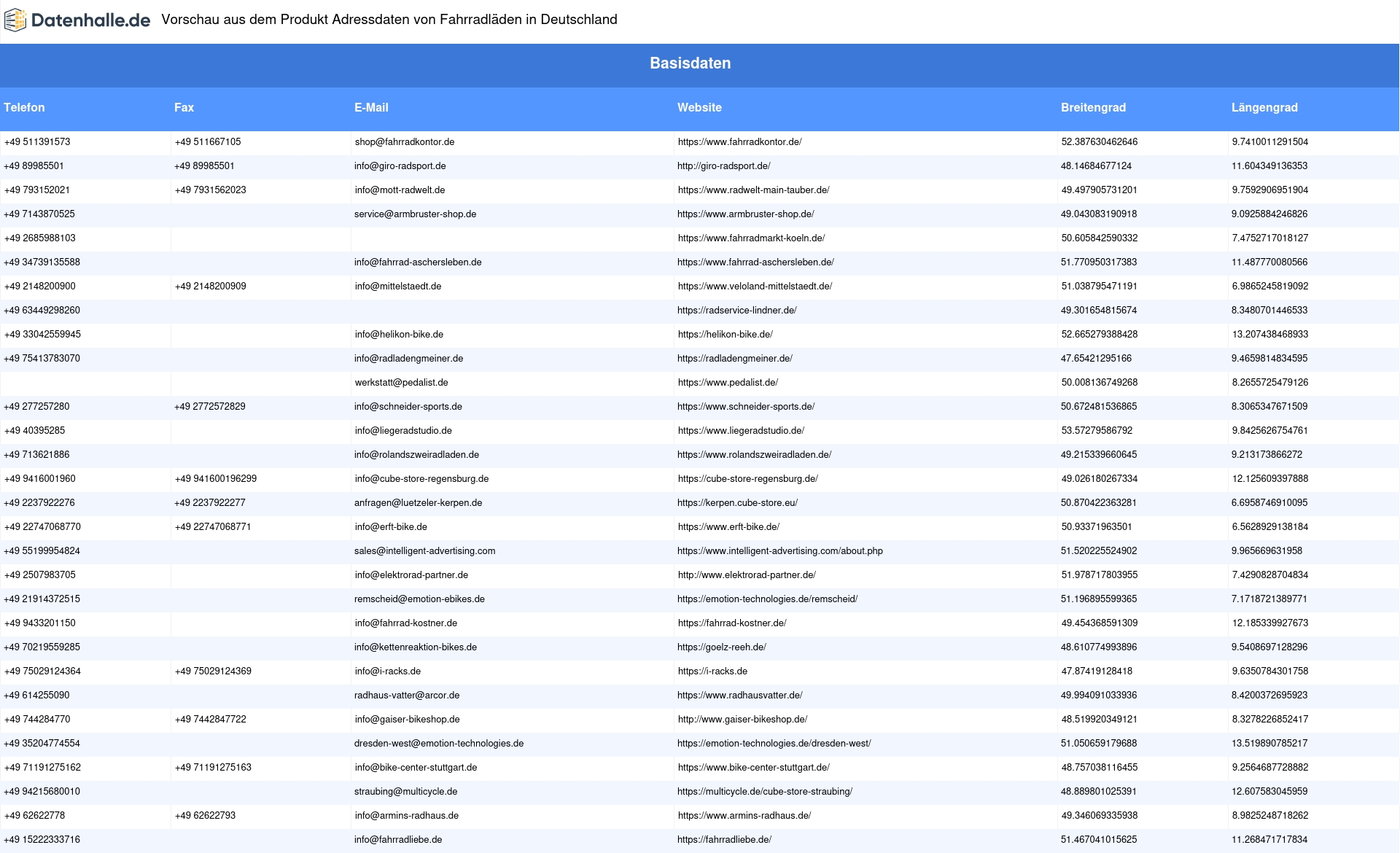Click the Telefon column header

point(24,108)
